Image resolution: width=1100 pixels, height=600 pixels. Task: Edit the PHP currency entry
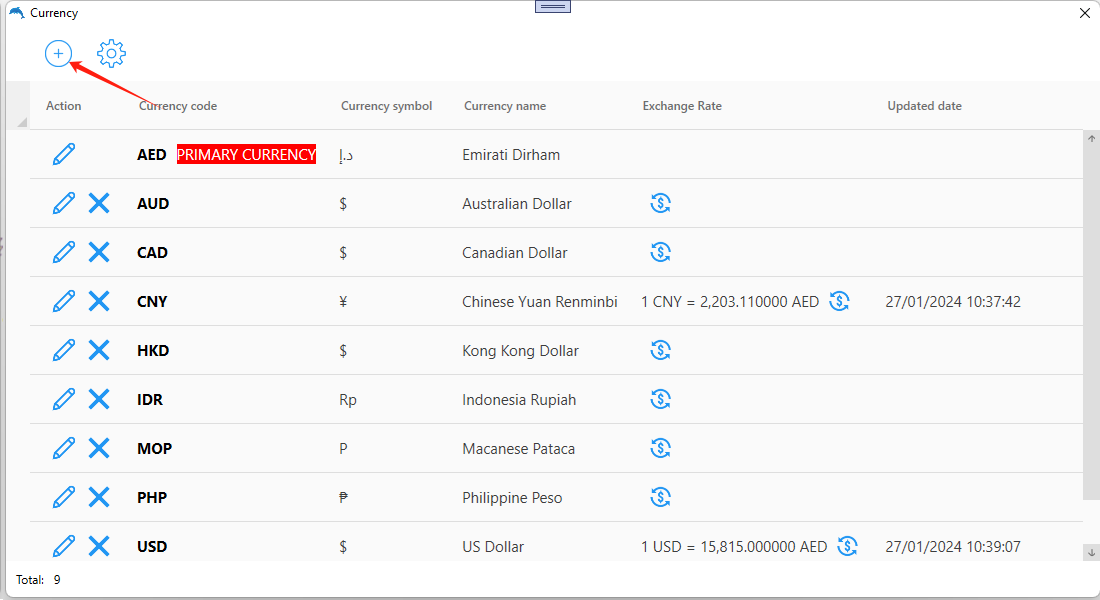pos(64,497)
